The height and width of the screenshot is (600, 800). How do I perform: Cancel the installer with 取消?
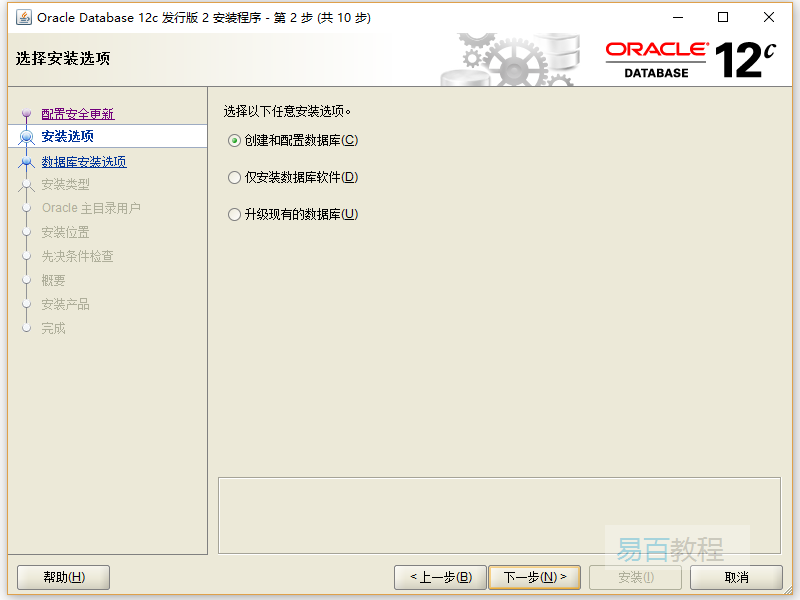[736, 577]
